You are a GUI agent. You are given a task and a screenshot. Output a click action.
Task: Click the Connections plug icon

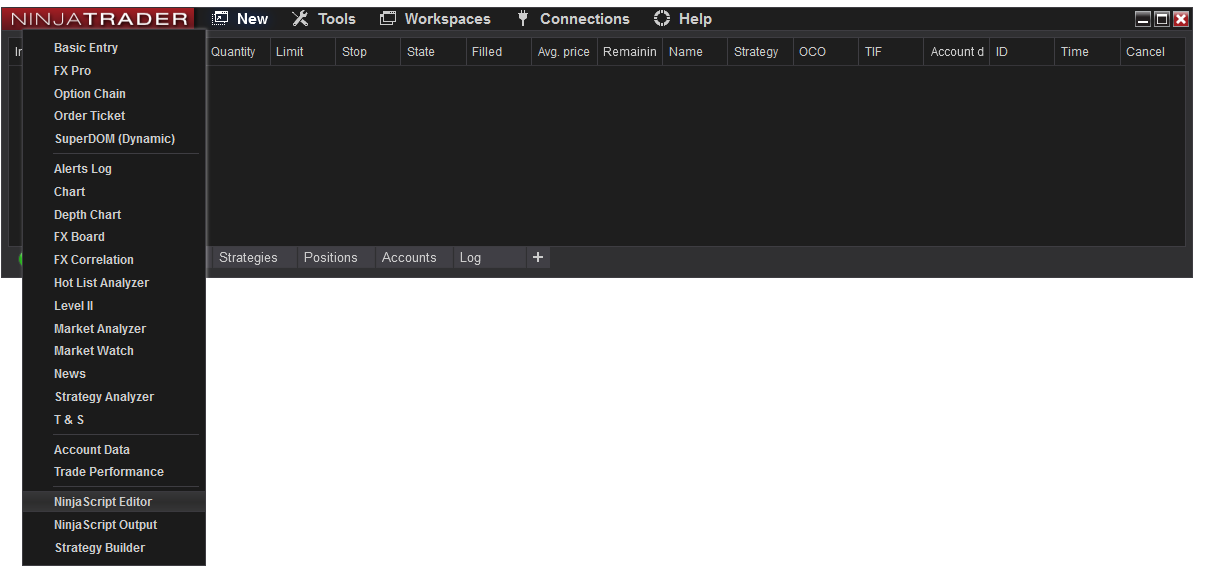pyautogui.click(x=523, y=19)
